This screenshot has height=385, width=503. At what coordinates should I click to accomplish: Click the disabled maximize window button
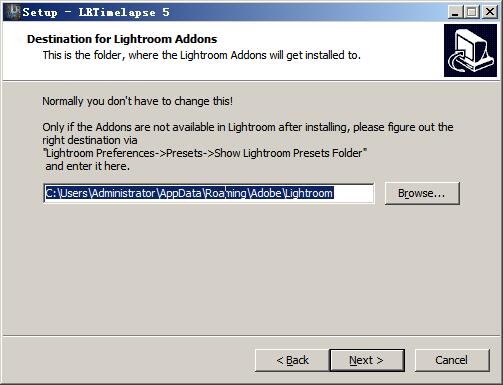(471, 12)
